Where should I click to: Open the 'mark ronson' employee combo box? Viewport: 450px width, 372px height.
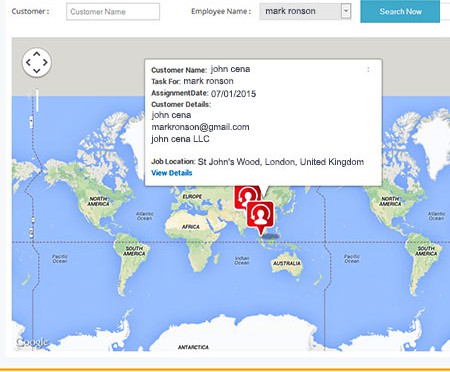(x=305, y=11)
